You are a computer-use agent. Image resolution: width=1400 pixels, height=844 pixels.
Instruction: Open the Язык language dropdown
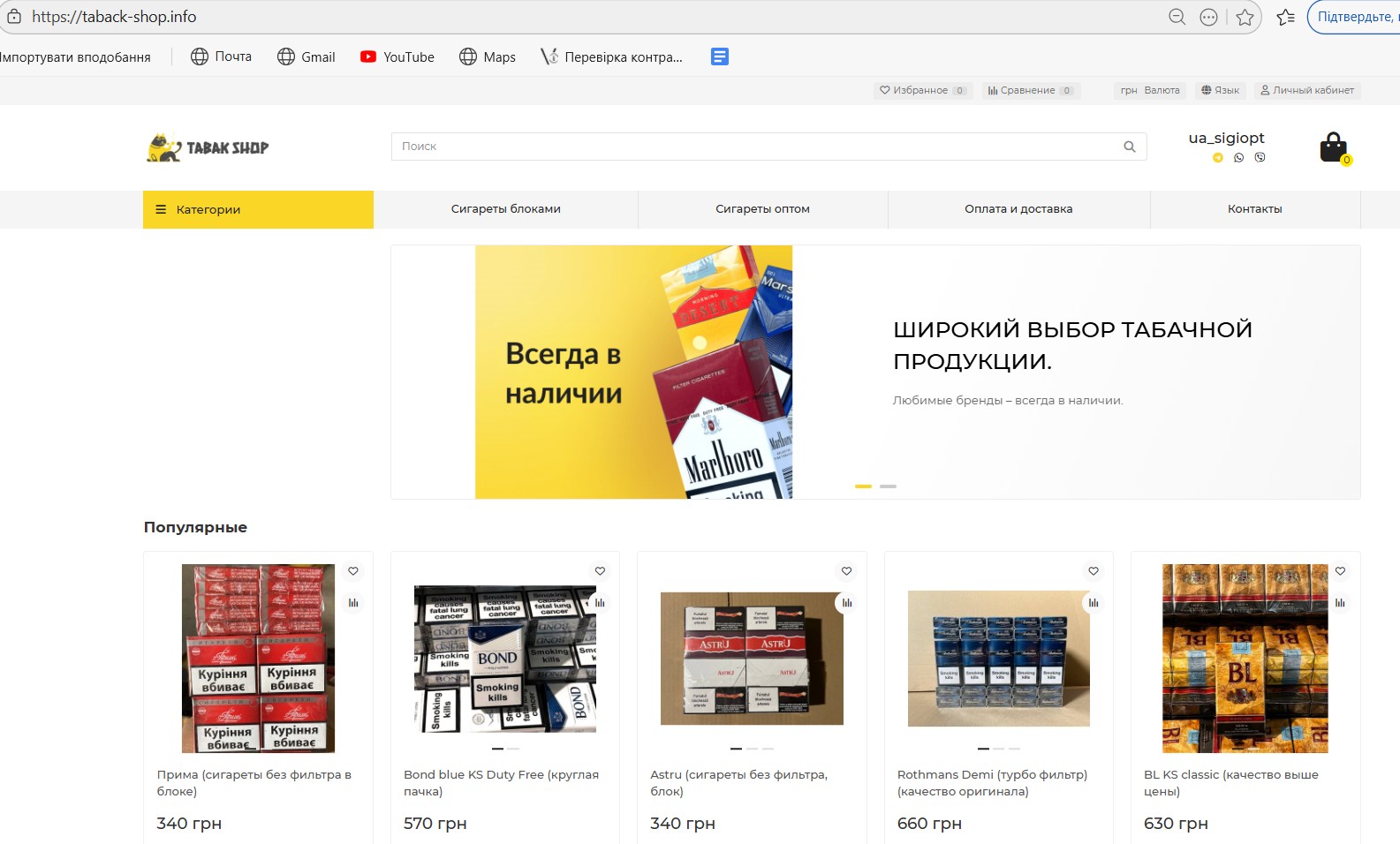click(1220, 90)
